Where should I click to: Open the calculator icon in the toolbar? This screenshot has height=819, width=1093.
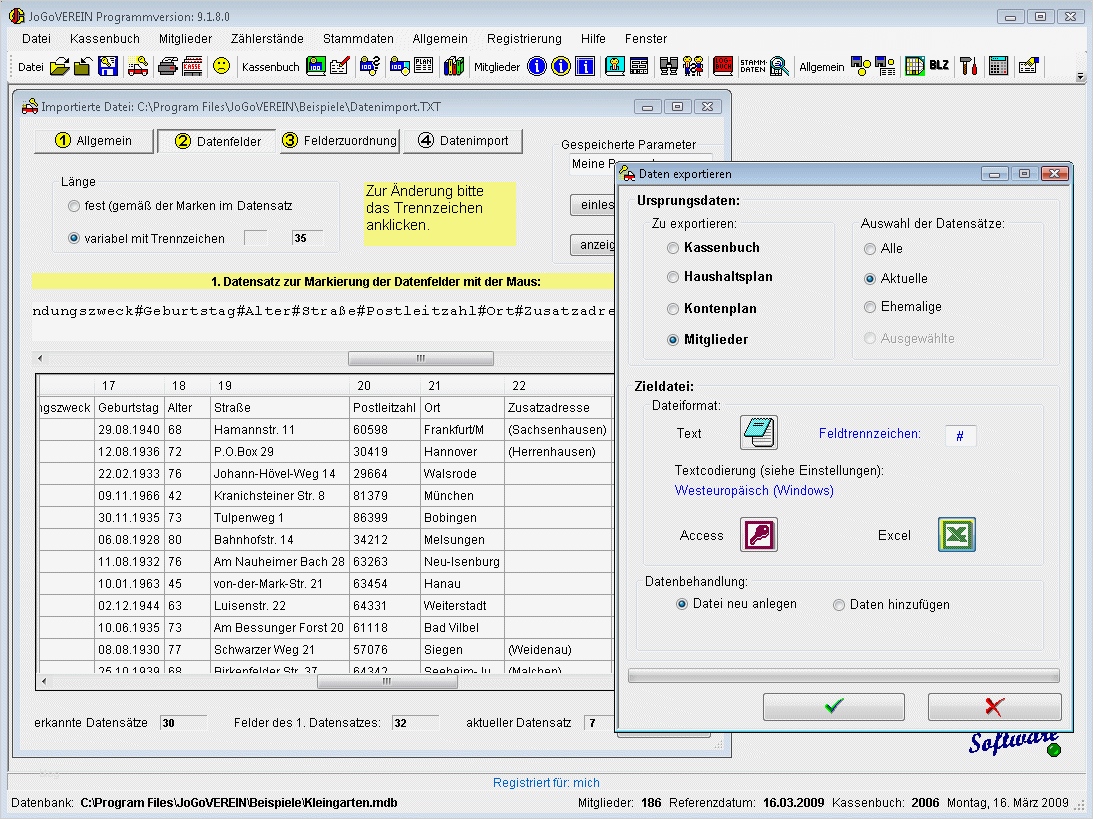click(x=998, y=67)
